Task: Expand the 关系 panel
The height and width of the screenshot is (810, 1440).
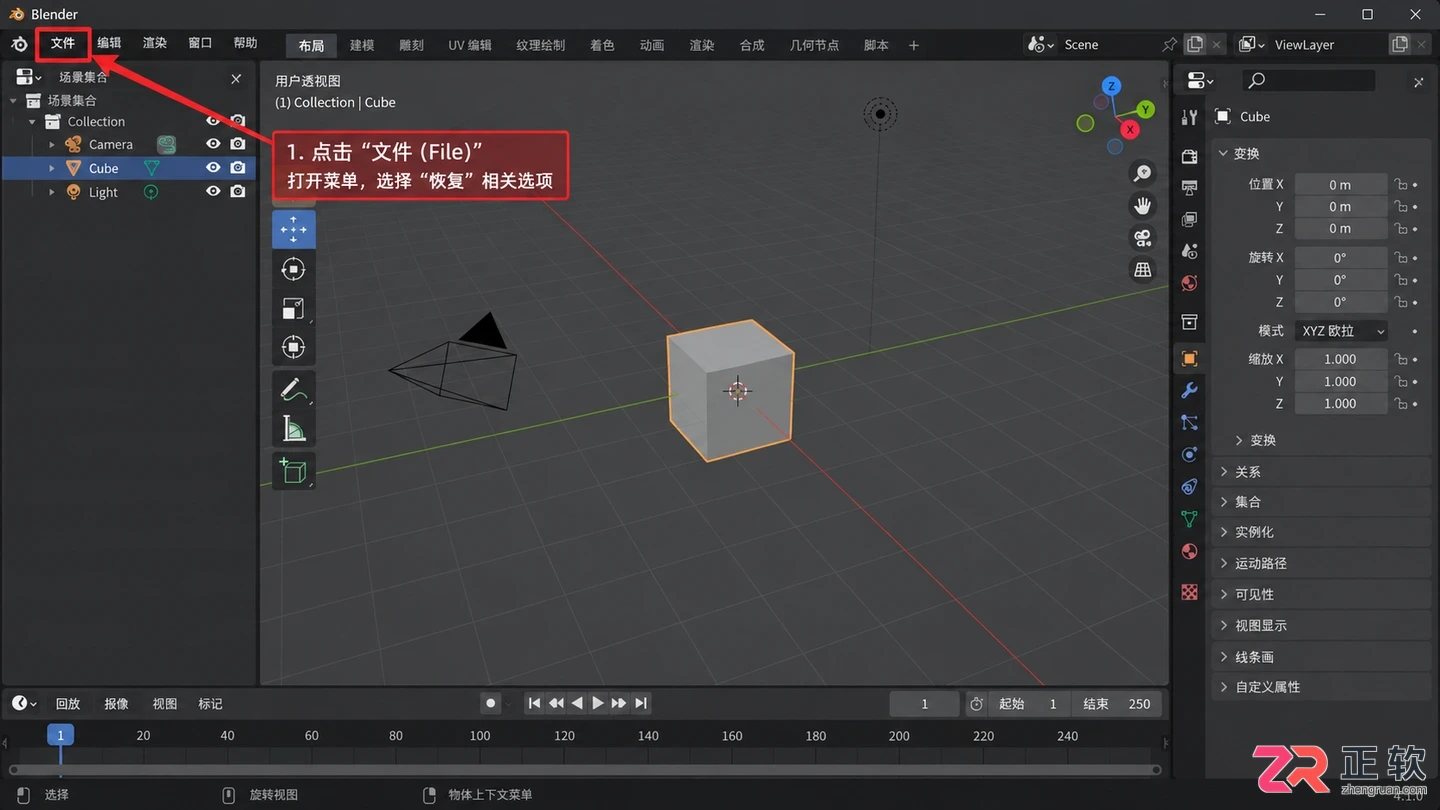Action: (1323, 472)
